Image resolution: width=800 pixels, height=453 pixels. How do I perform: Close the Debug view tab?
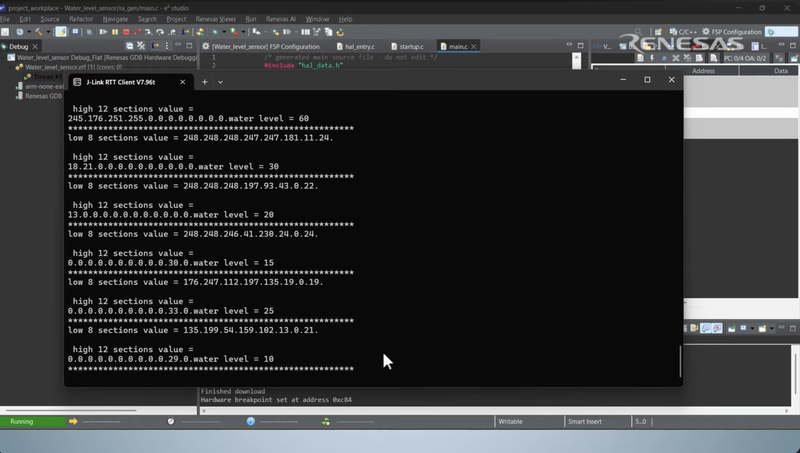35,46
